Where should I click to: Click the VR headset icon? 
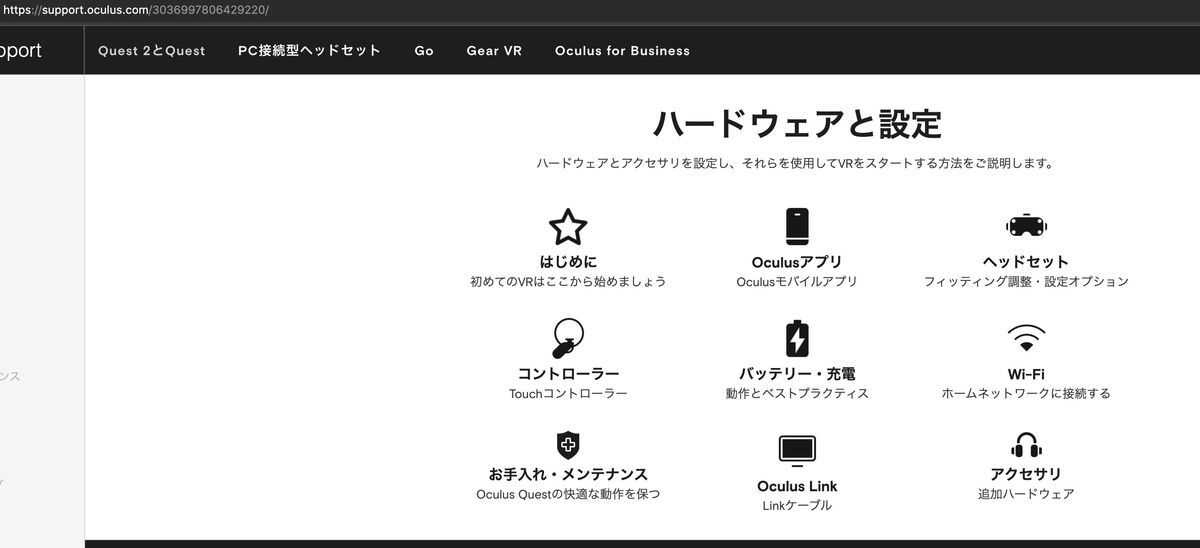click(1025, 226)
